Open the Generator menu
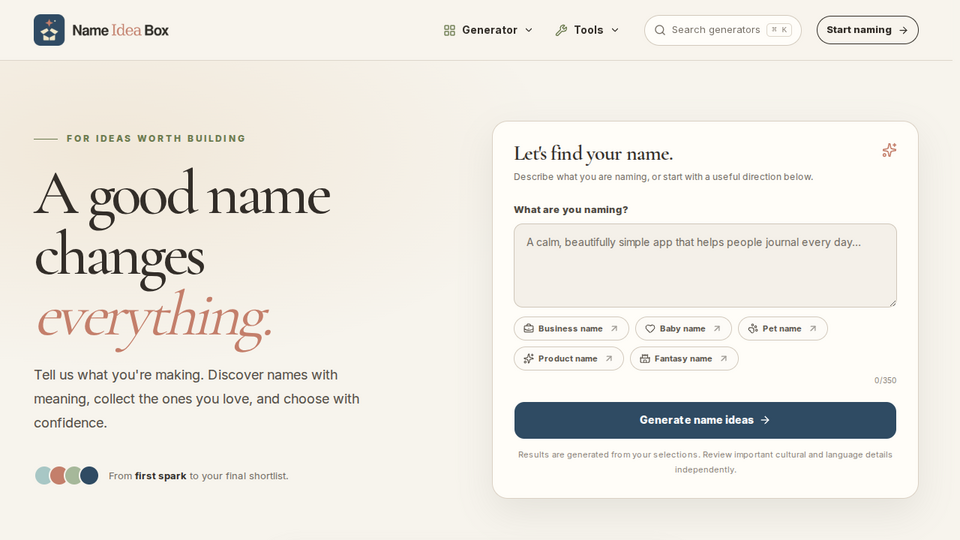Viewport: 960px width, 540px height. click(488, 30)
